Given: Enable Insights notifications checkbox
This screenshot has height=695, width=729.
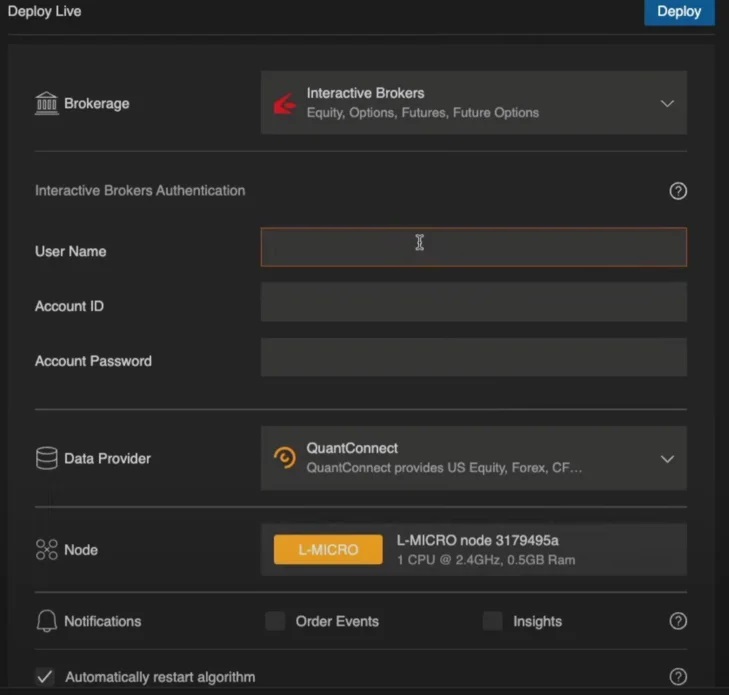Looking at the screenshot, I should point(492,621).
